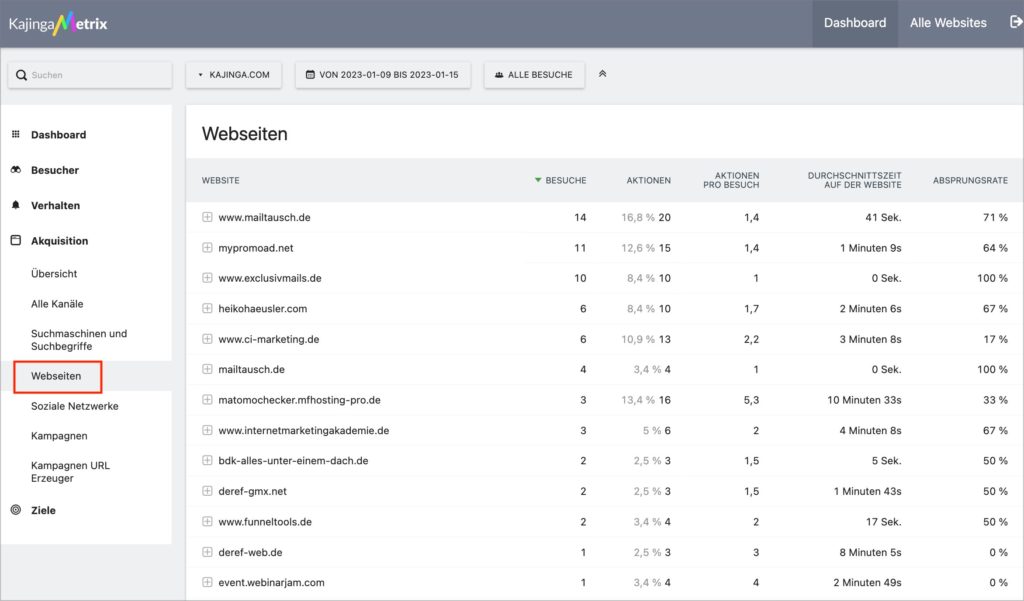This screenshot has width=1024, height=601.
Task: Sort by the Besuche column header
Action: coord(566,180)
